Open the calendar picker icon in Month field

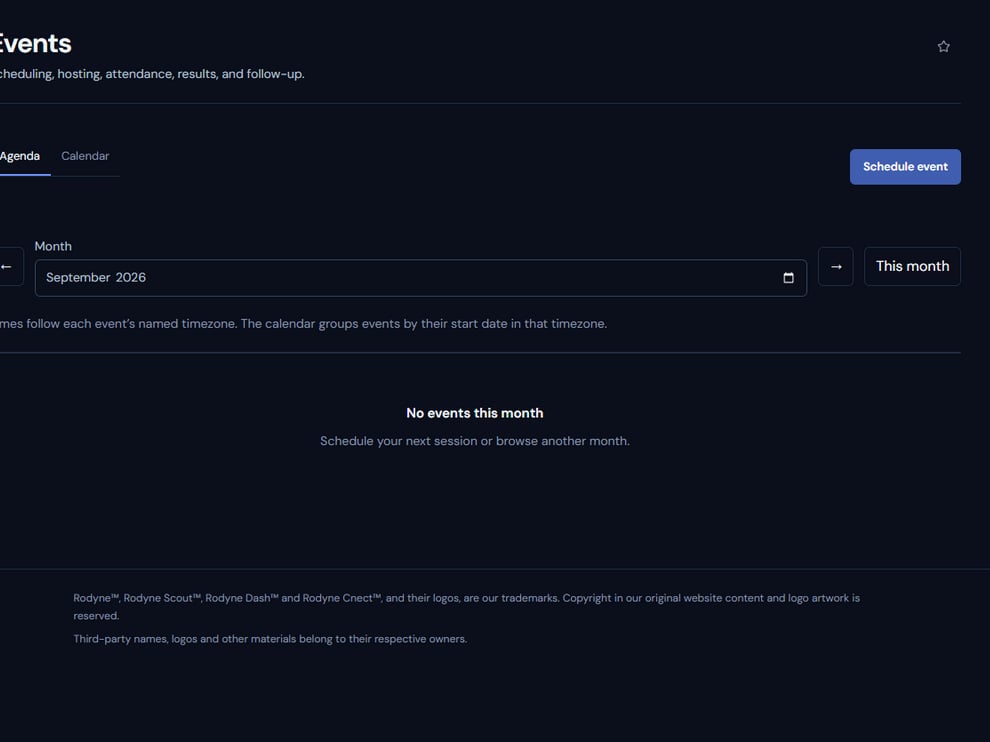click(788, 278)
